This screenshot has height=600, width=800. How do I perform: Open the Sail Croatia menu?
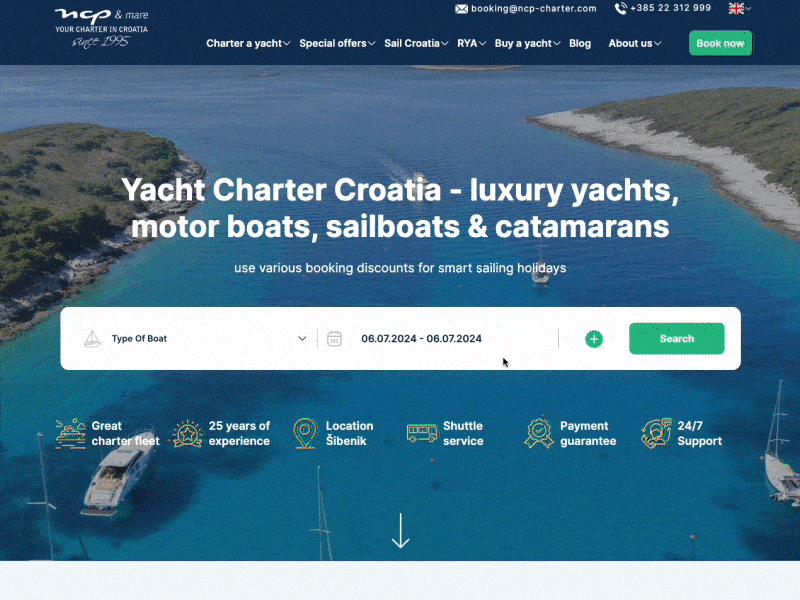click(x=416, y=43)
